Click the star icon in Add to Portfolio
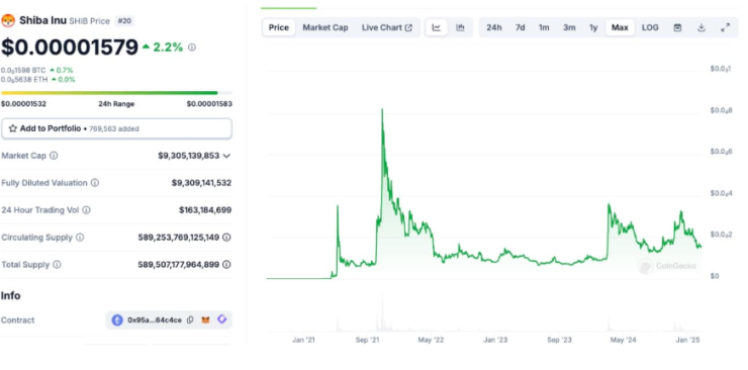The height and width of the screenshot is (370, 748). point(13,128)
